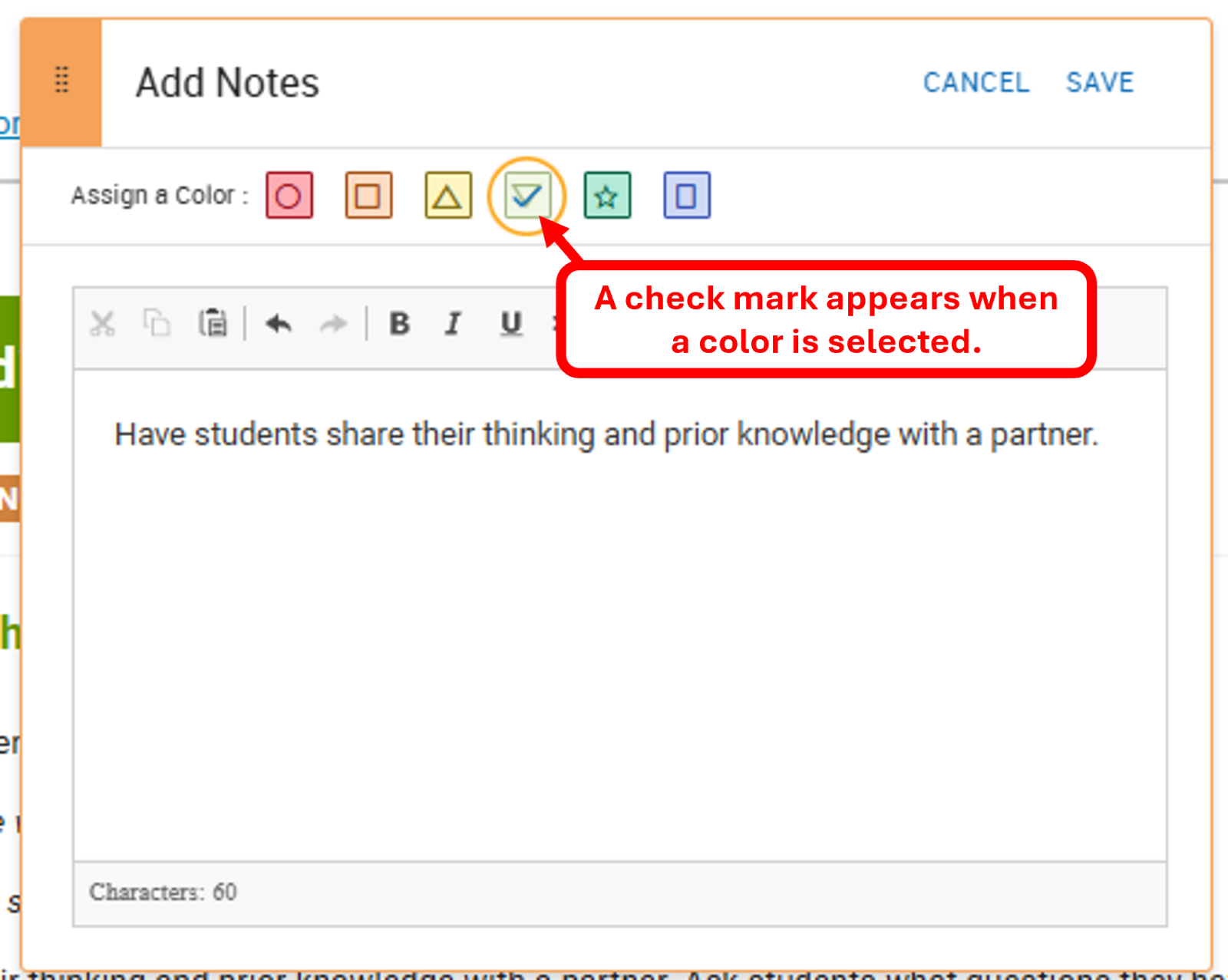Toggle Italic formatting
This screenshot has width=1228, height=980.
point(454,324)
